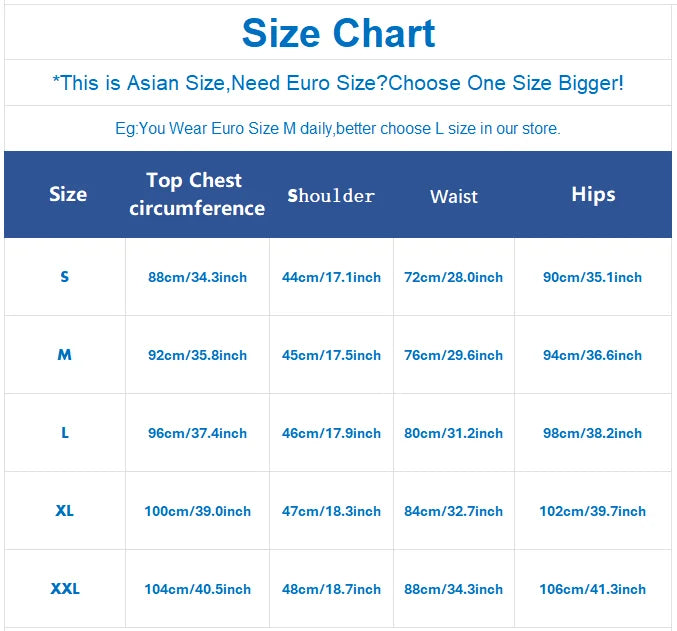Viewport: 677px width, 631px height.
Task: Click the M size row label
Action: 65,354
